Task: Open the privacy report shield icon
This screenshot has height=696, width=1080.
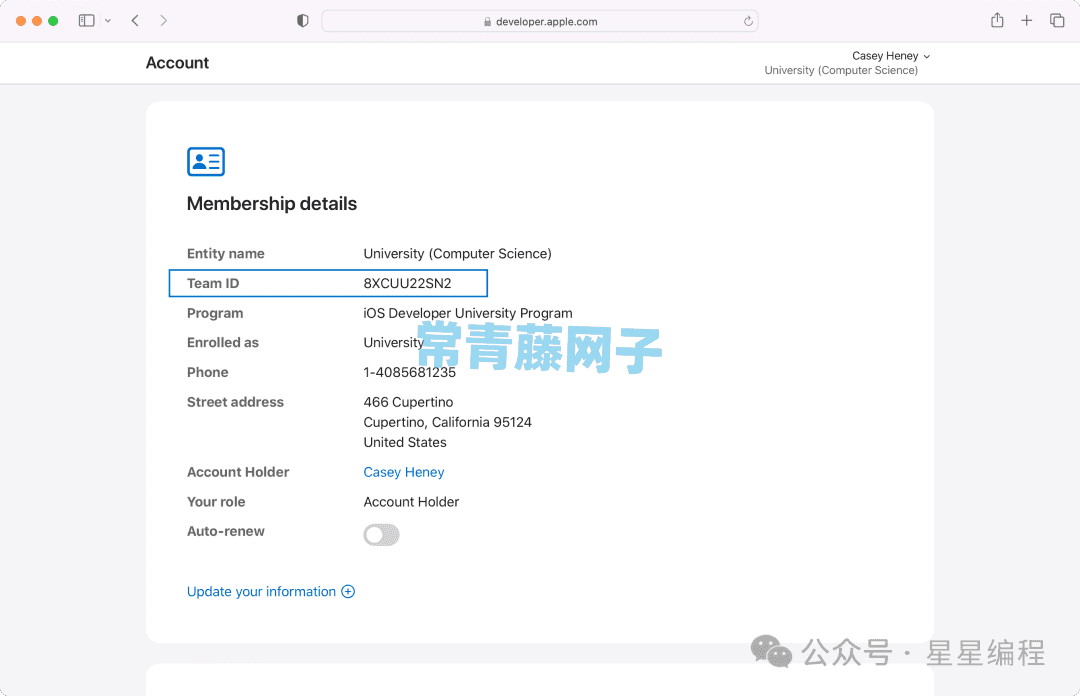Action: 302,21
